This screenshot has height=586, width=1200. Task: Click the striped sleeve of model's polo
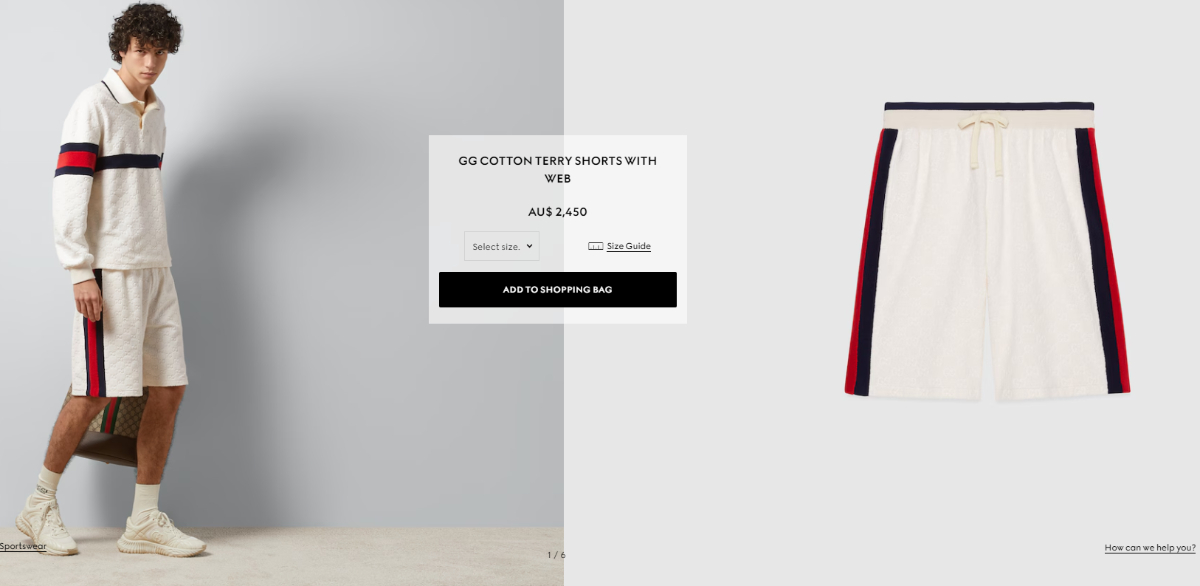pos(76,159)
